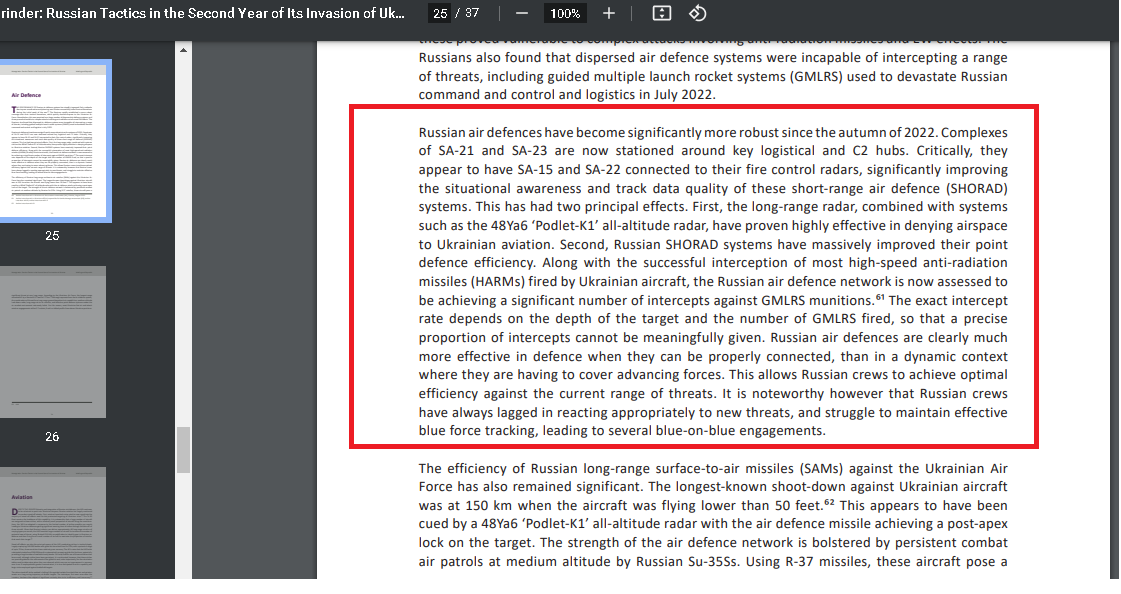Click the line 'command and control and logistics in July 2022.'
1121x594 pixels.
click(567, 95)
